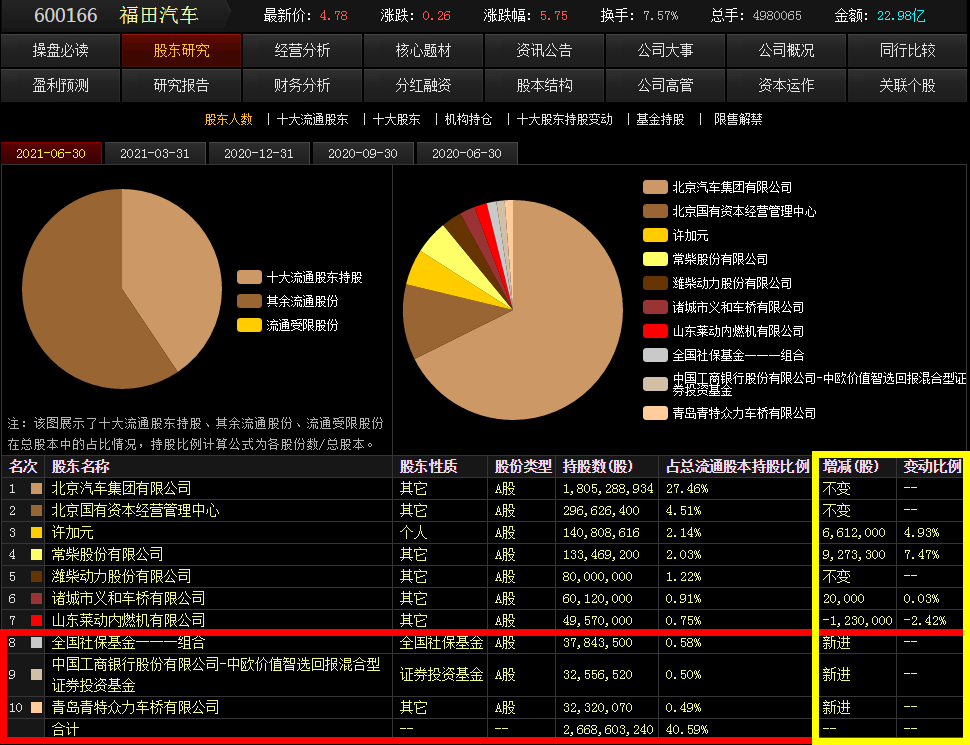Open the 经营分析 tab
970x745 pixels.
tap(302, 50)
